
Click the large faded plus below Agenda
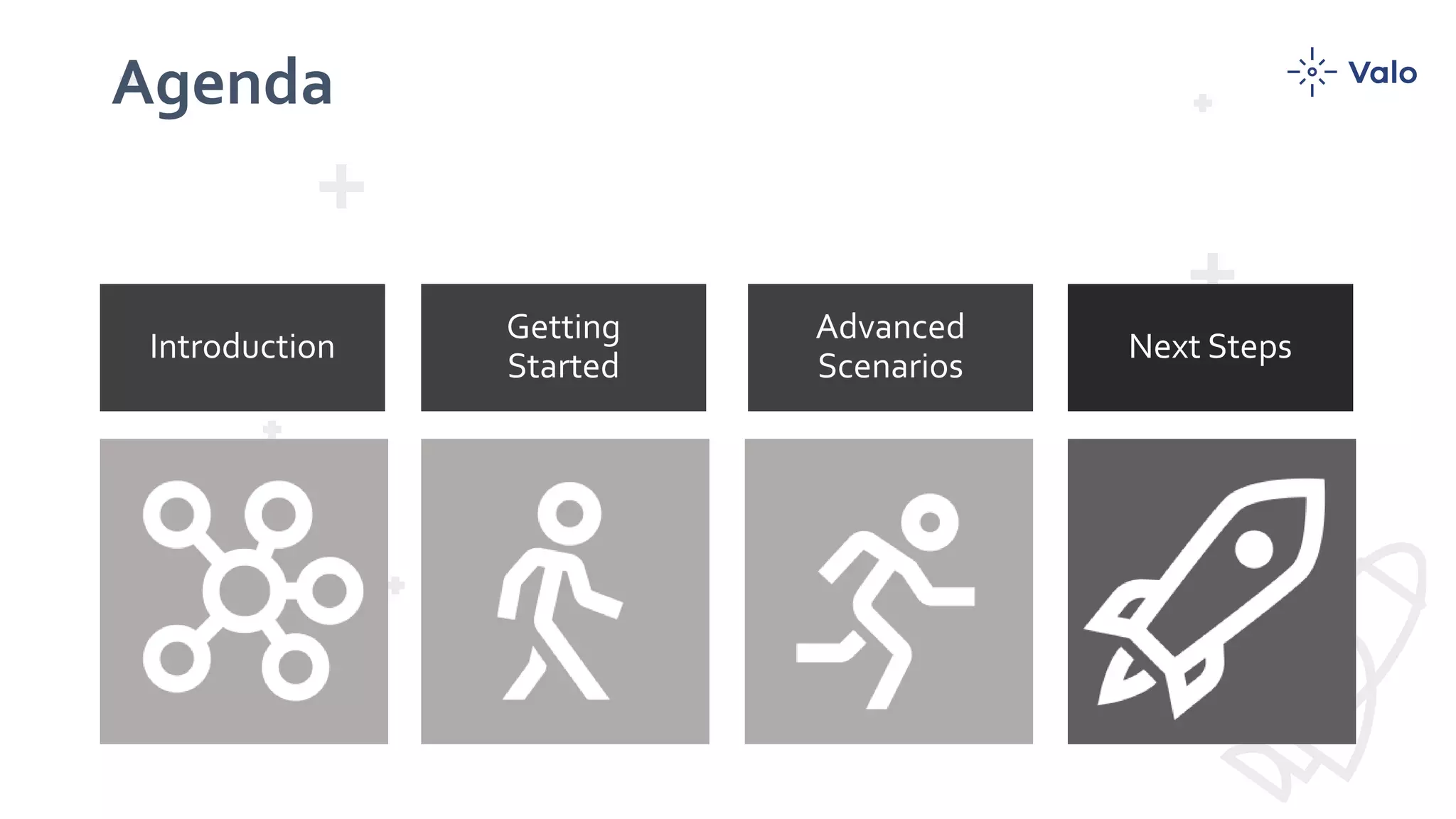341,186
